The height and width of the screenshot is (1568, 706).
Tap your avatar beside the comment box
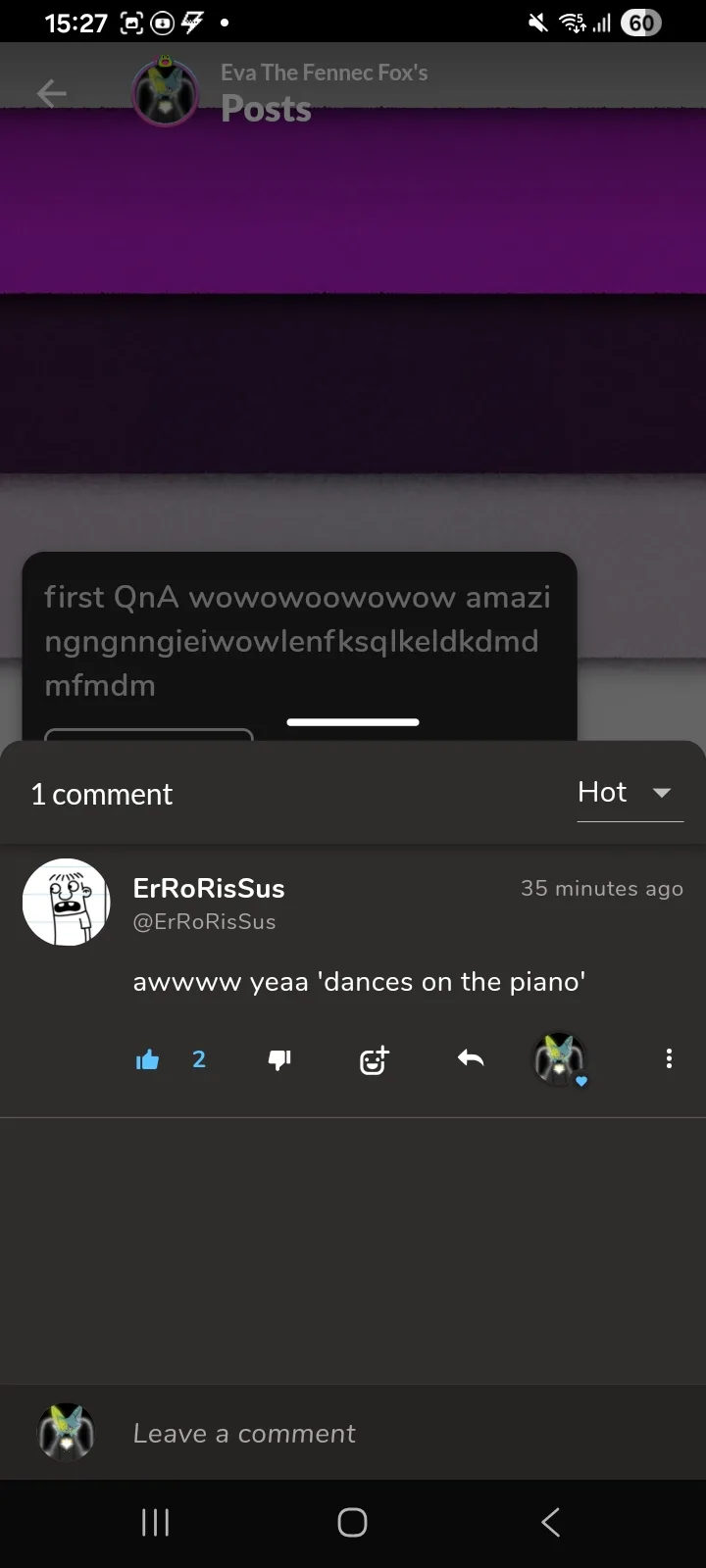[x=67, y=1433]
